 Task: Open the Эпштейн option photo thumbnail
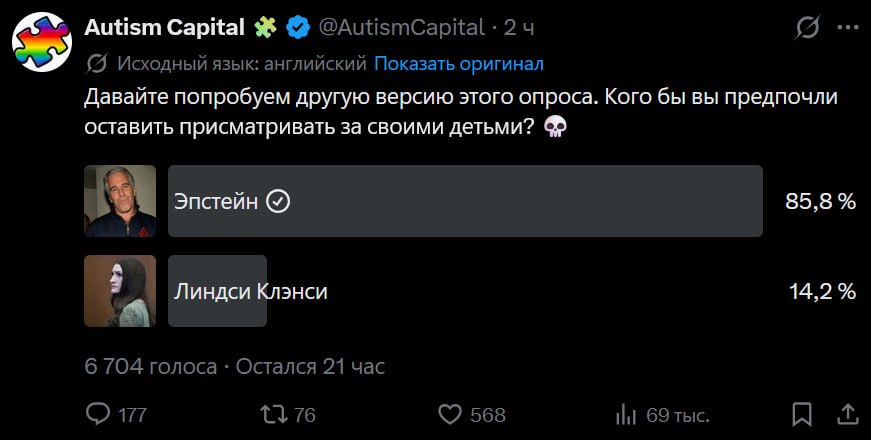[120, 201]
